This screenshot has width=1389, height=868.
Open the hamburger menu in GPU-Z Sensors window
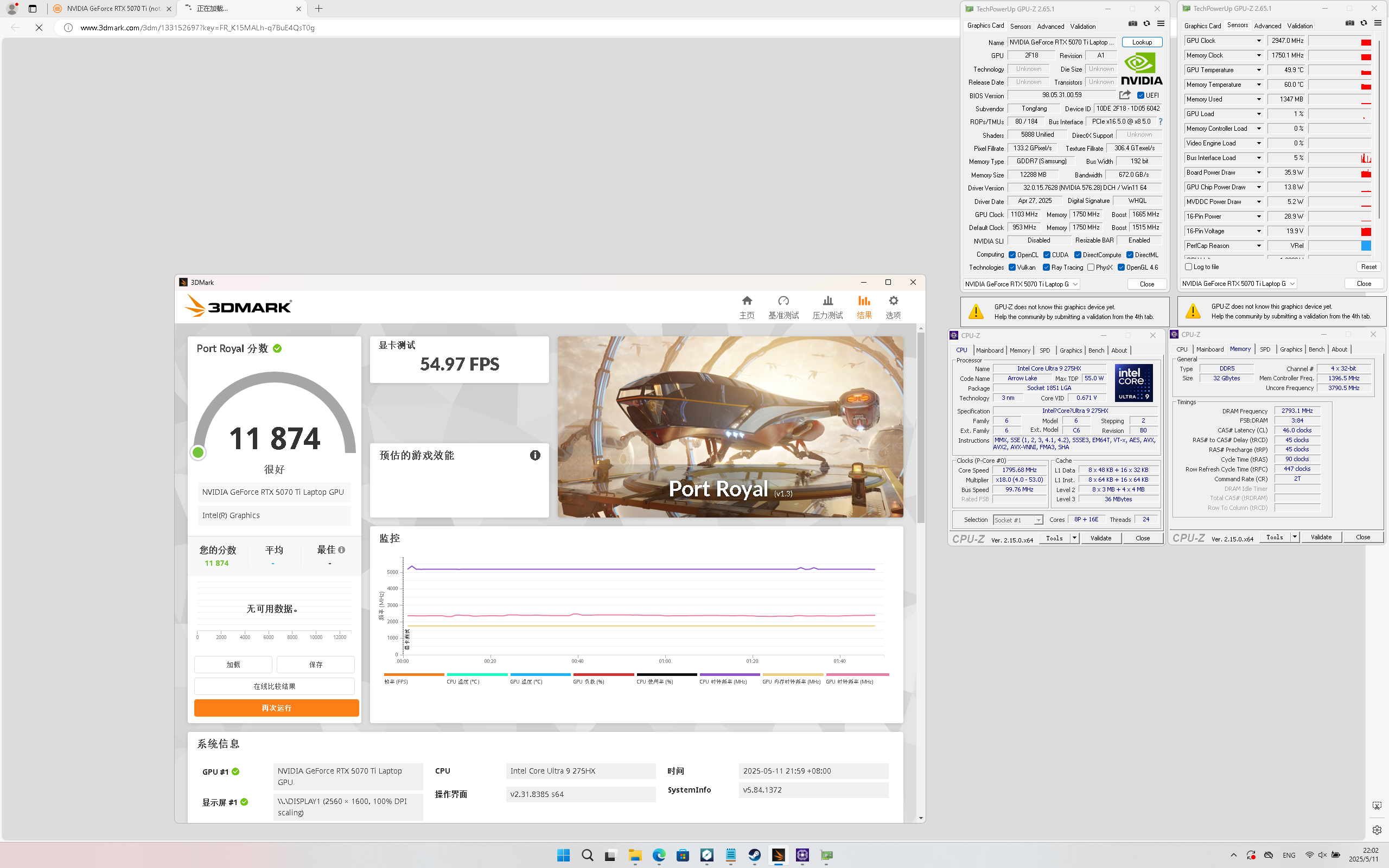pos(1378,23)
